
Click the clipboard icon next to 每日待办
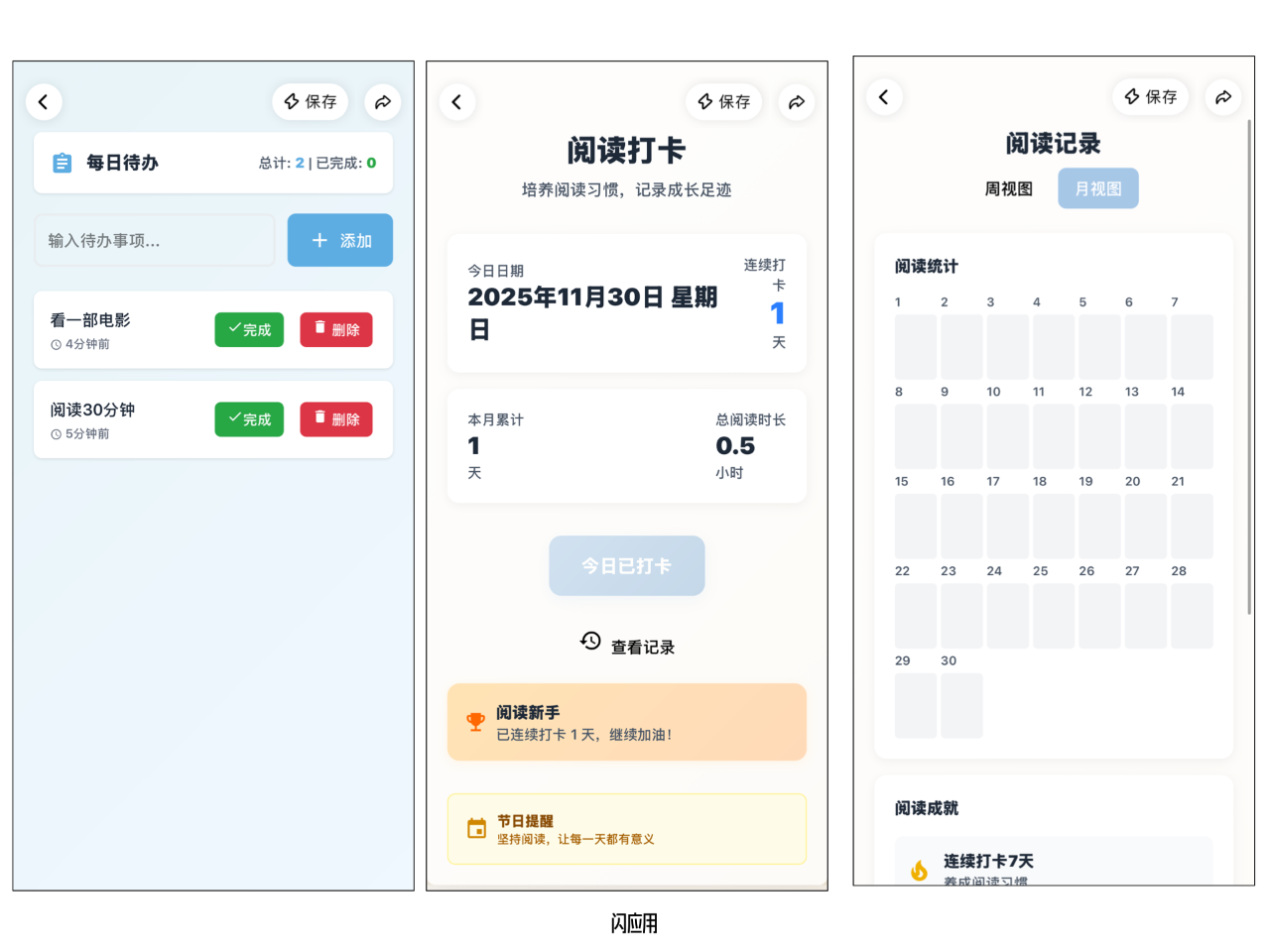click(64, 163)
